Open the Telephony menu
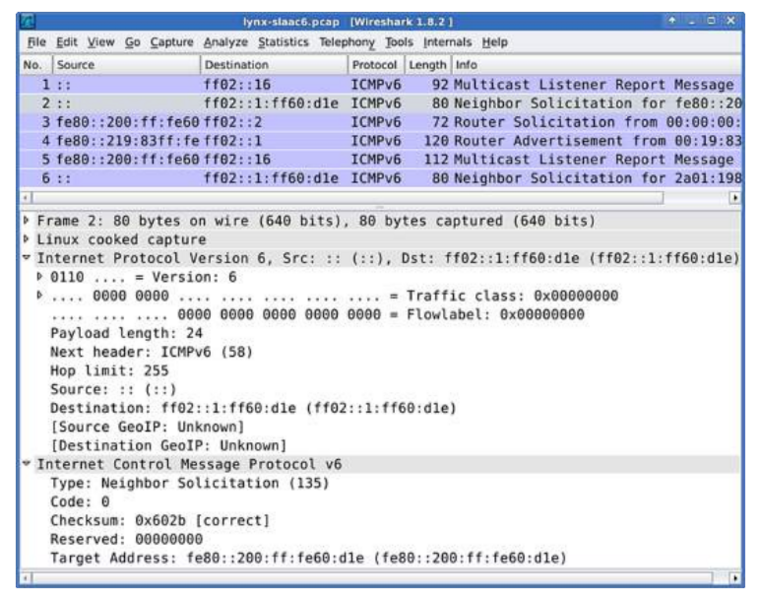 click(x=345, y=42)
